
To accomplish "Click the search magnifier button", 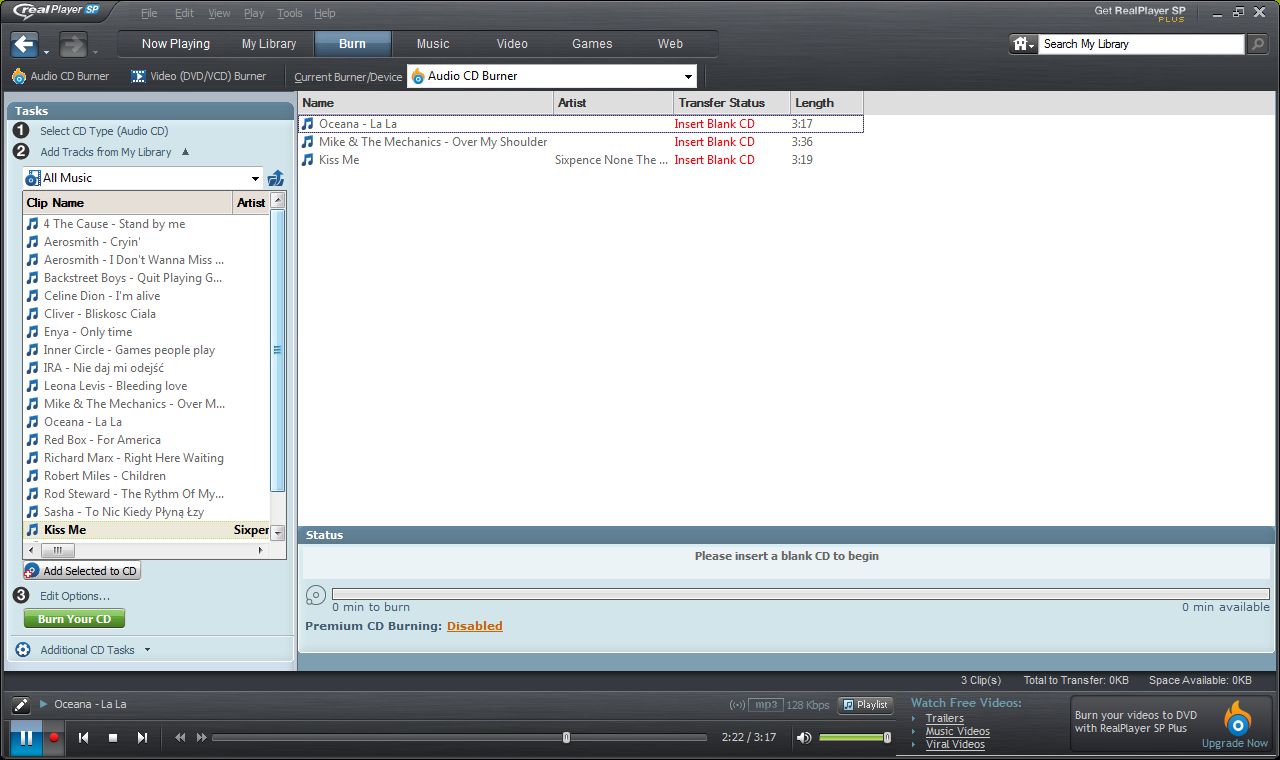I will click(1258, 44).
